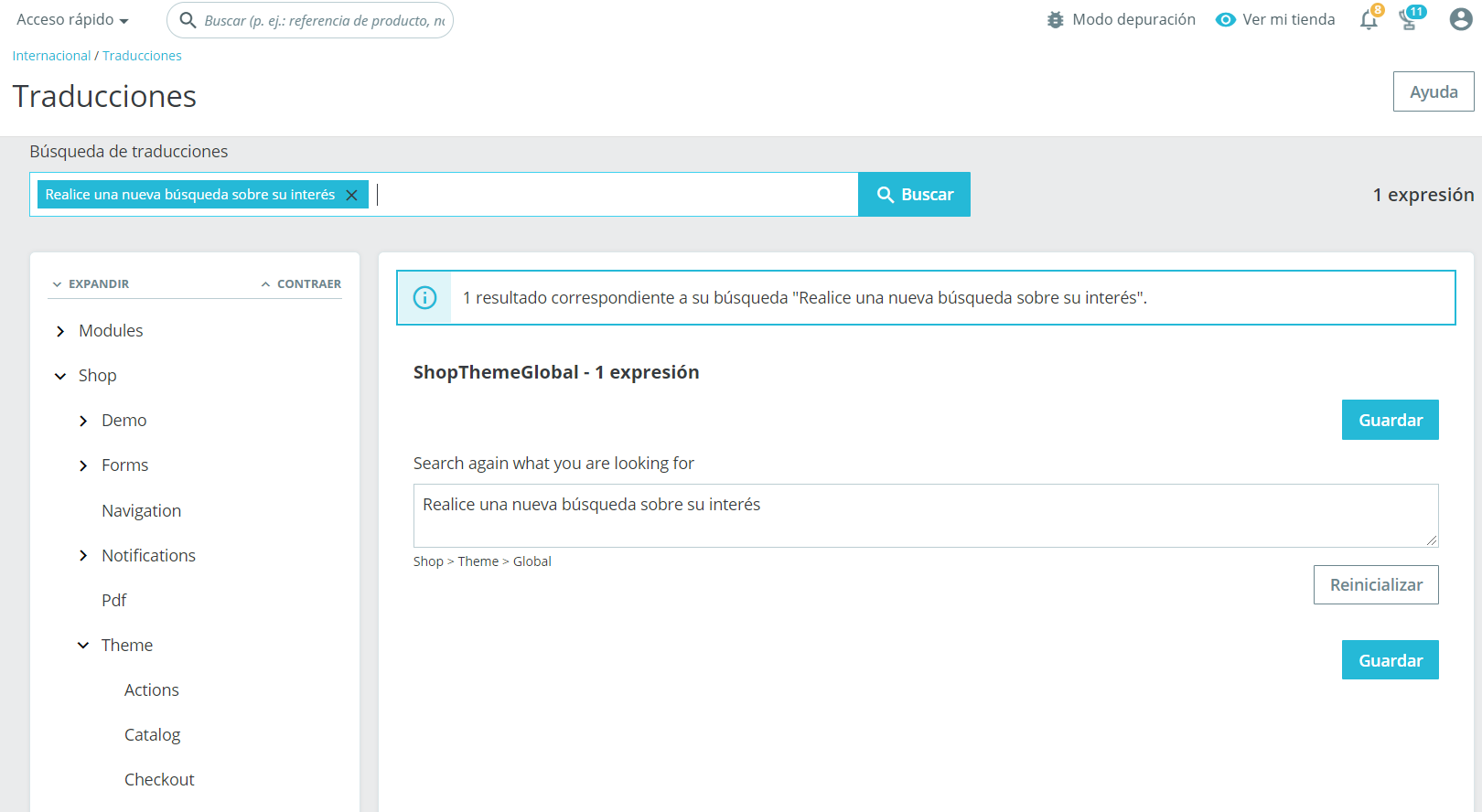Collapse the Shop tree node

click(60, 376)
